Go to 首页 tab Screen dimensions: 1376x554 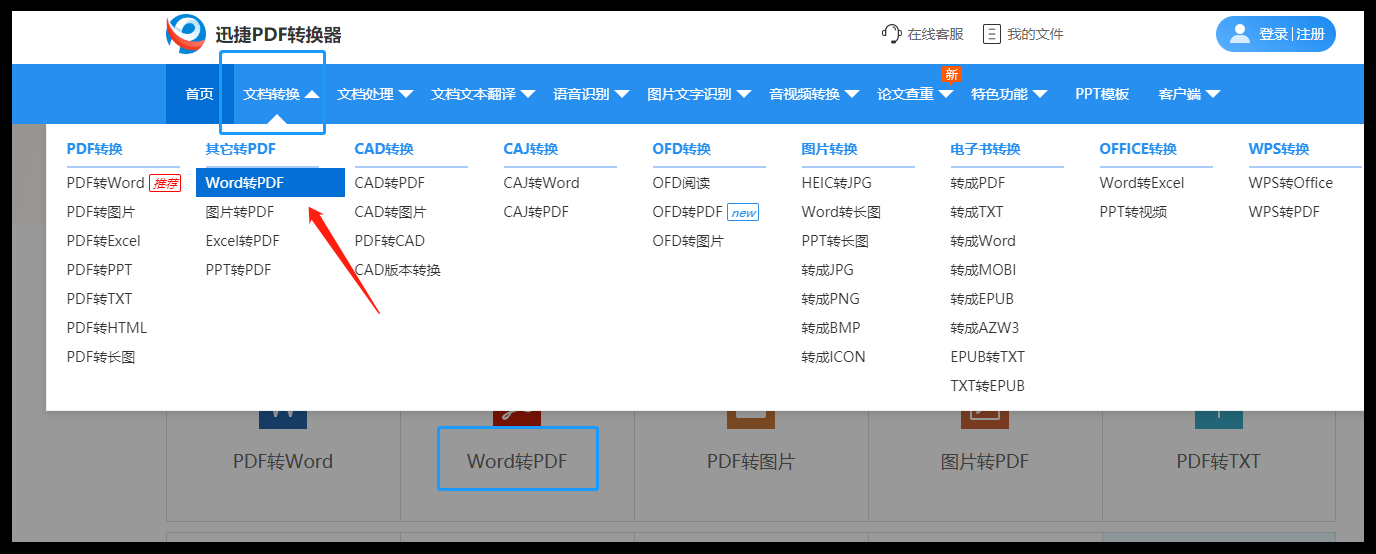point(200,94)
